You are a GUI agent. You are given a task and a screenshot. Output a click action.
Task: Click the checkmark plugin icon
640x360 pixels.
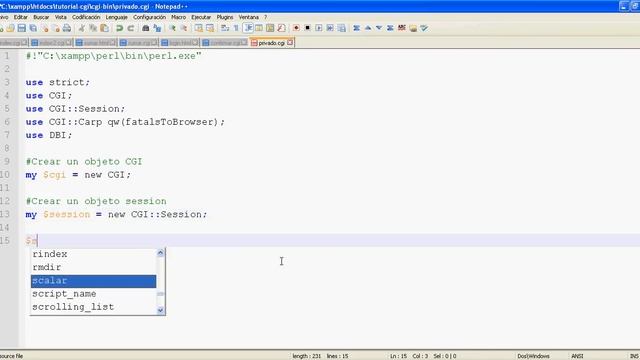[424, 28]
